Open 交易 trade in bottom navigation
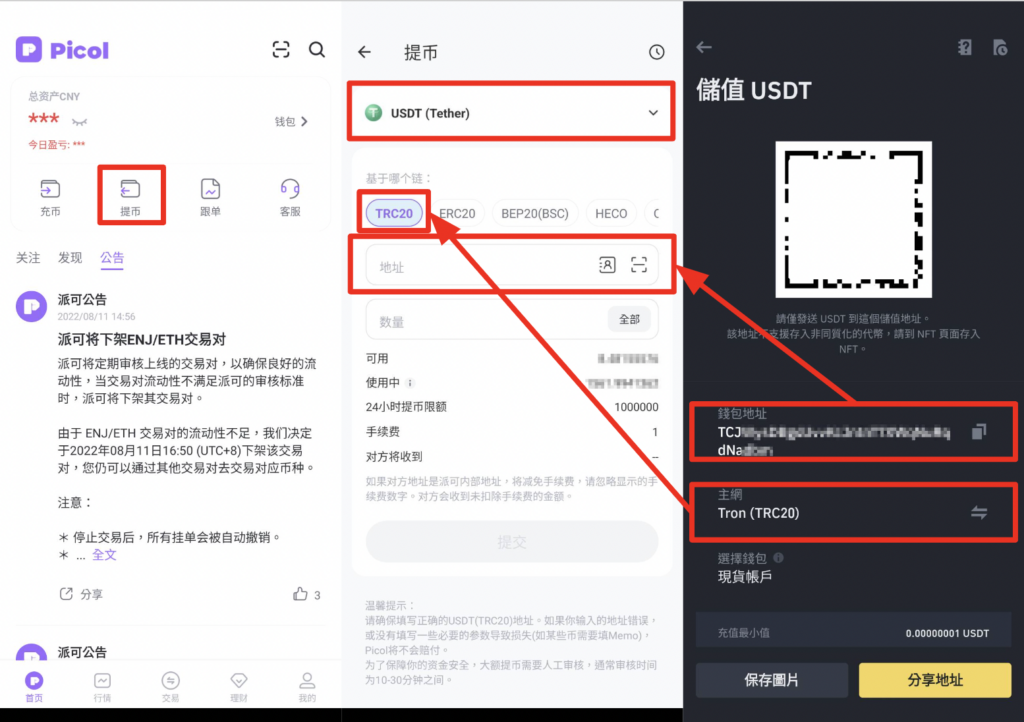Viewport: 1024px width, 722px height. (170, 687)
